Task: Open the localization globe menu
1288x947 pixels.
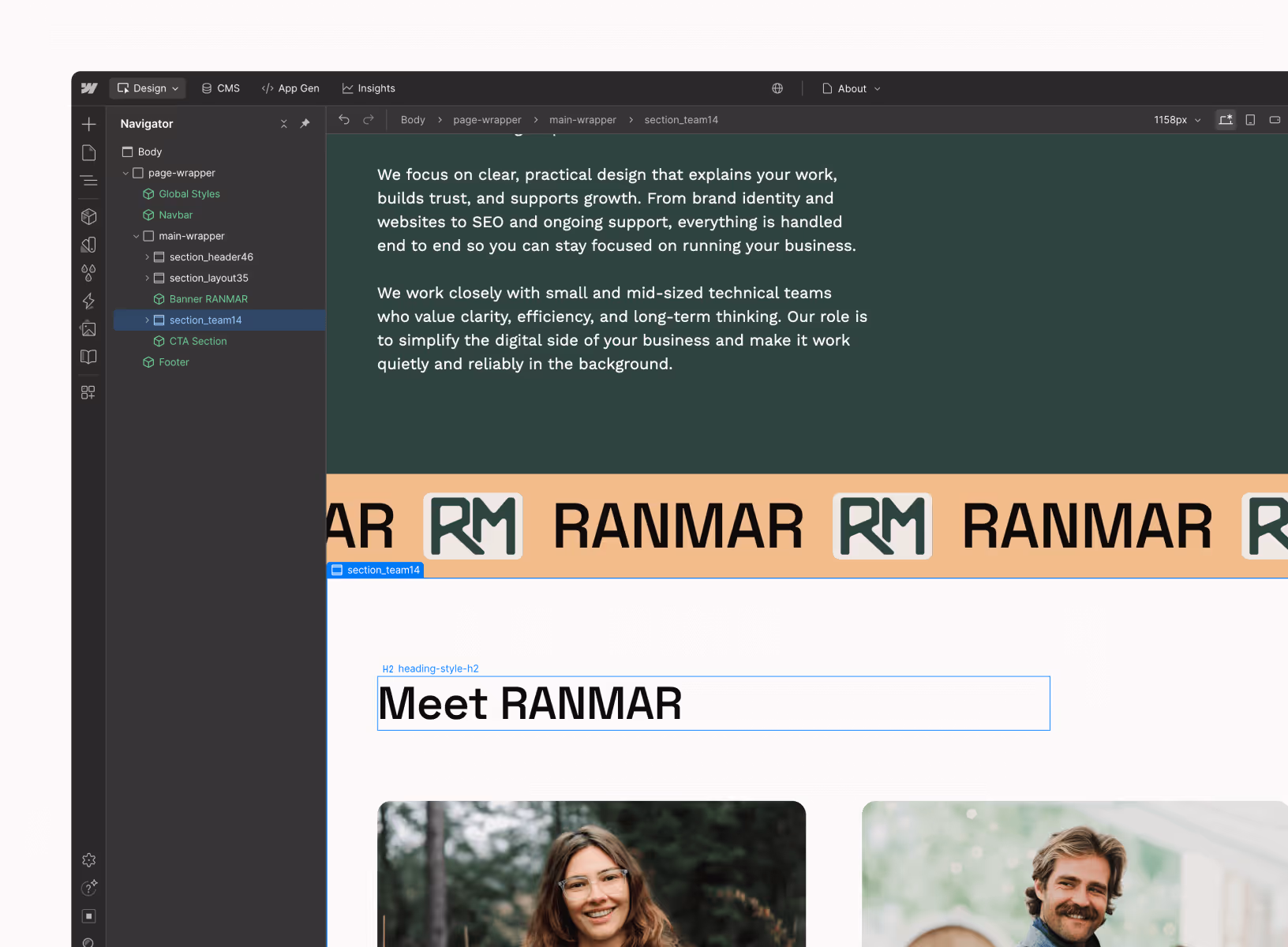Action: 777,88
